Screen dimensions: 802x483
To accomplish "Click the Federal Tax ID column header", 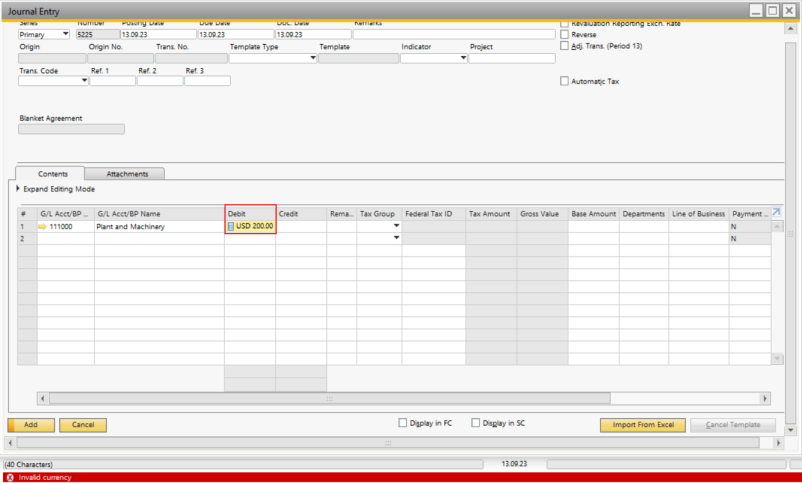I will click(434, 214).
